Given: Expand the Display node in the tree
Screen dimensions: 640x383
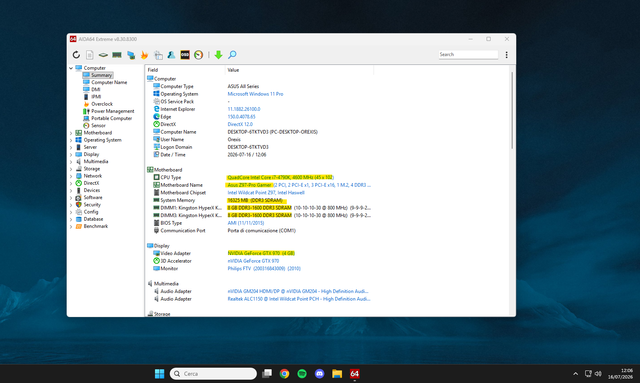Looking at the screenshot, I should click(71, 155).
